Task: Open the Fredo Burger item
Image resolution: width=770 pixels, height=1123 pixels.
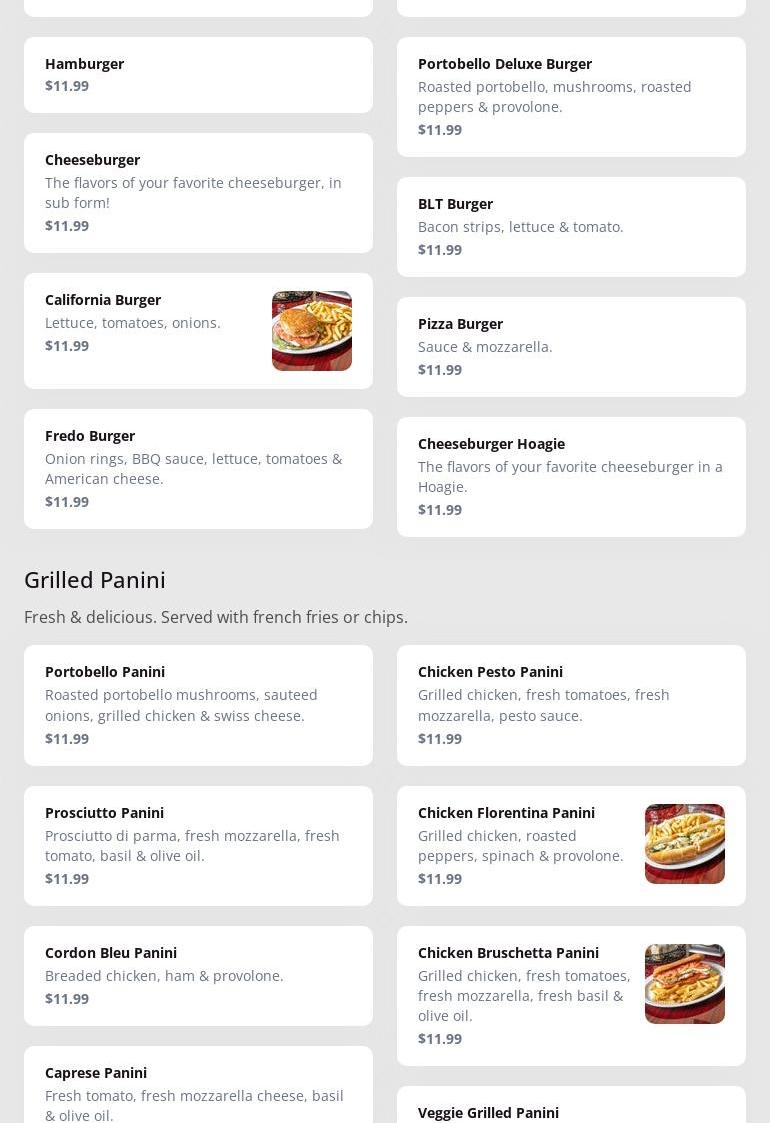Action: pos(198,469)
